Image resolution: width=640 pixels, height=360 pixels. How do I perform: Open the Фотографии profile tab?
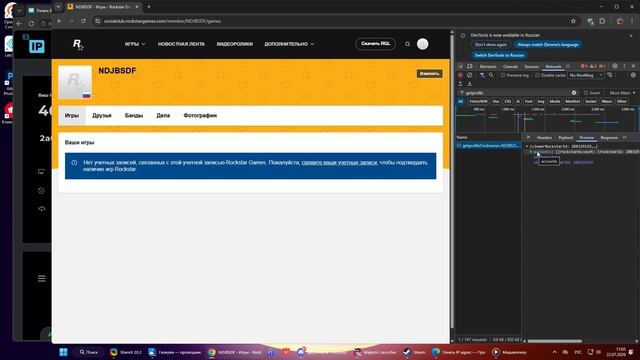coord(200,116)
